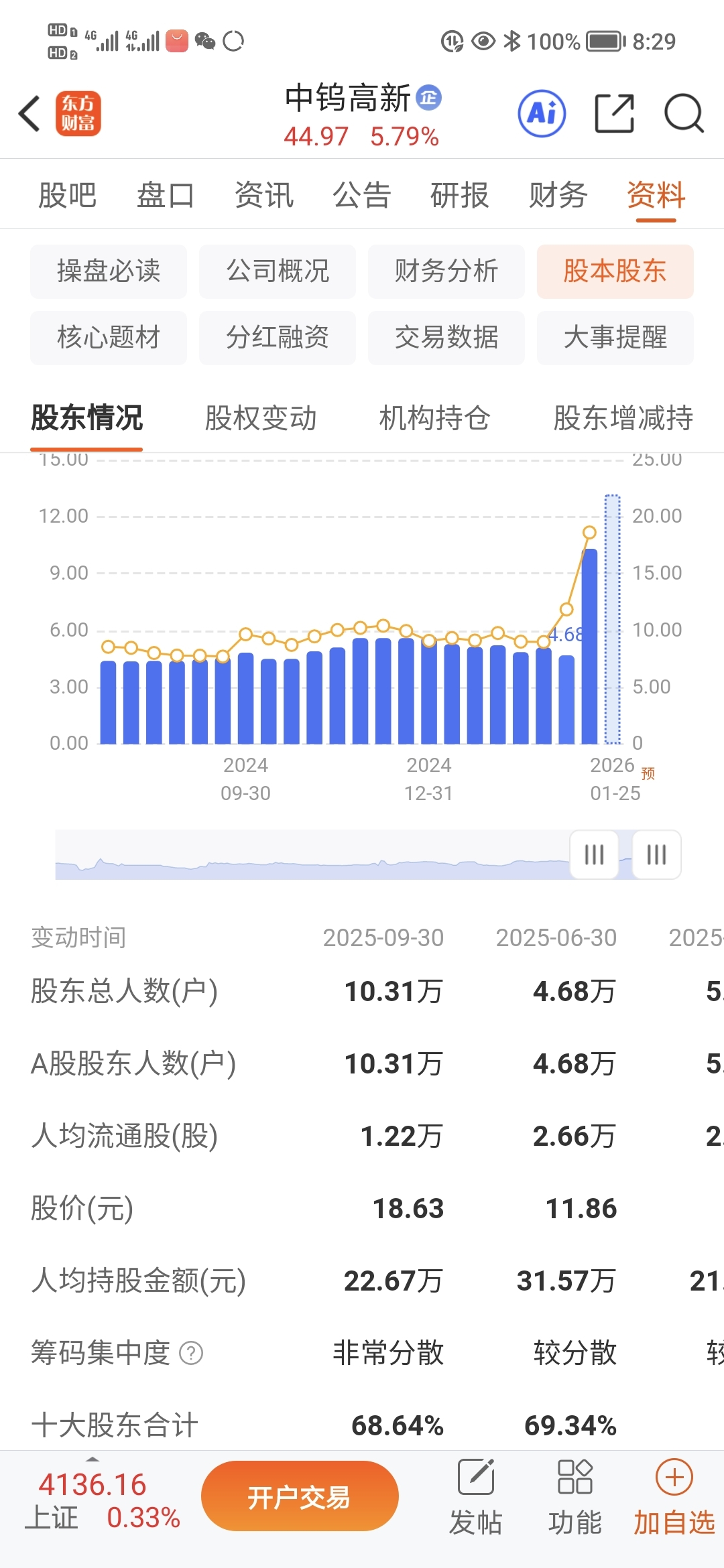The height and width of the screenshot is (1568, 724).
Task: Tap the battery status icon
Action: point(606,42)
